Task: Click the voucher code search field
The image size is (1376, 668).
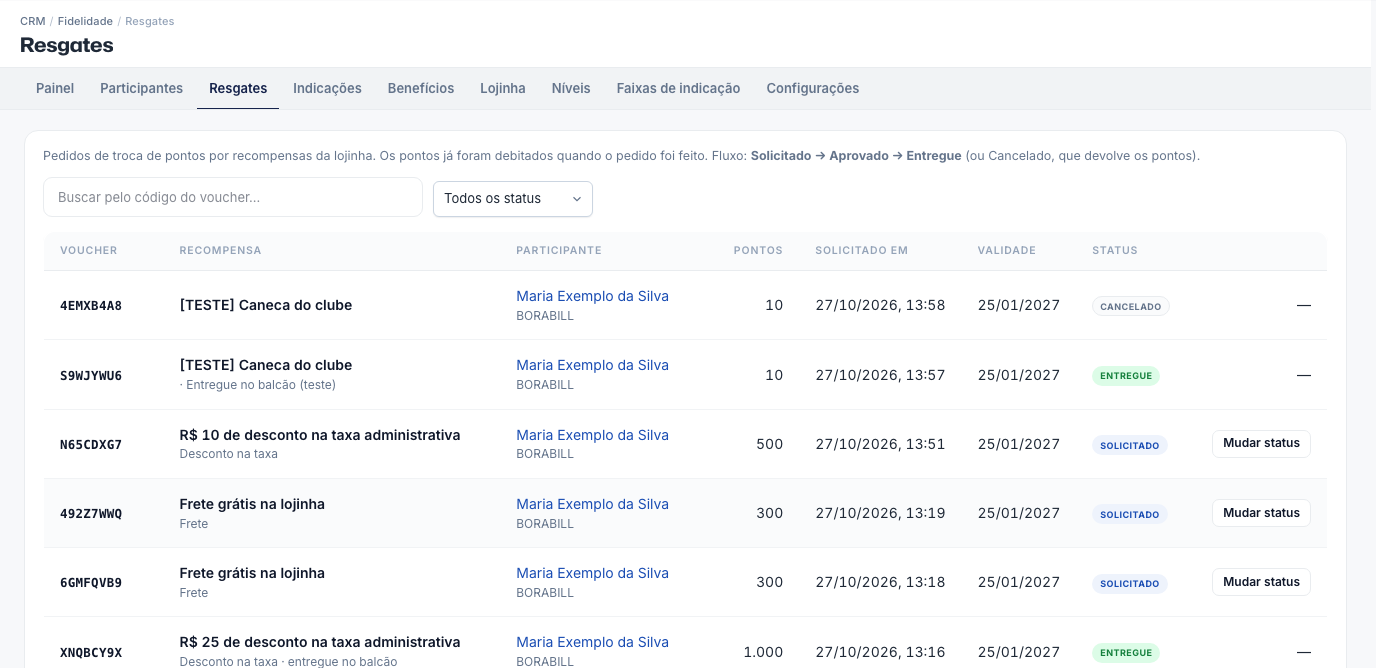Action: 233,197
